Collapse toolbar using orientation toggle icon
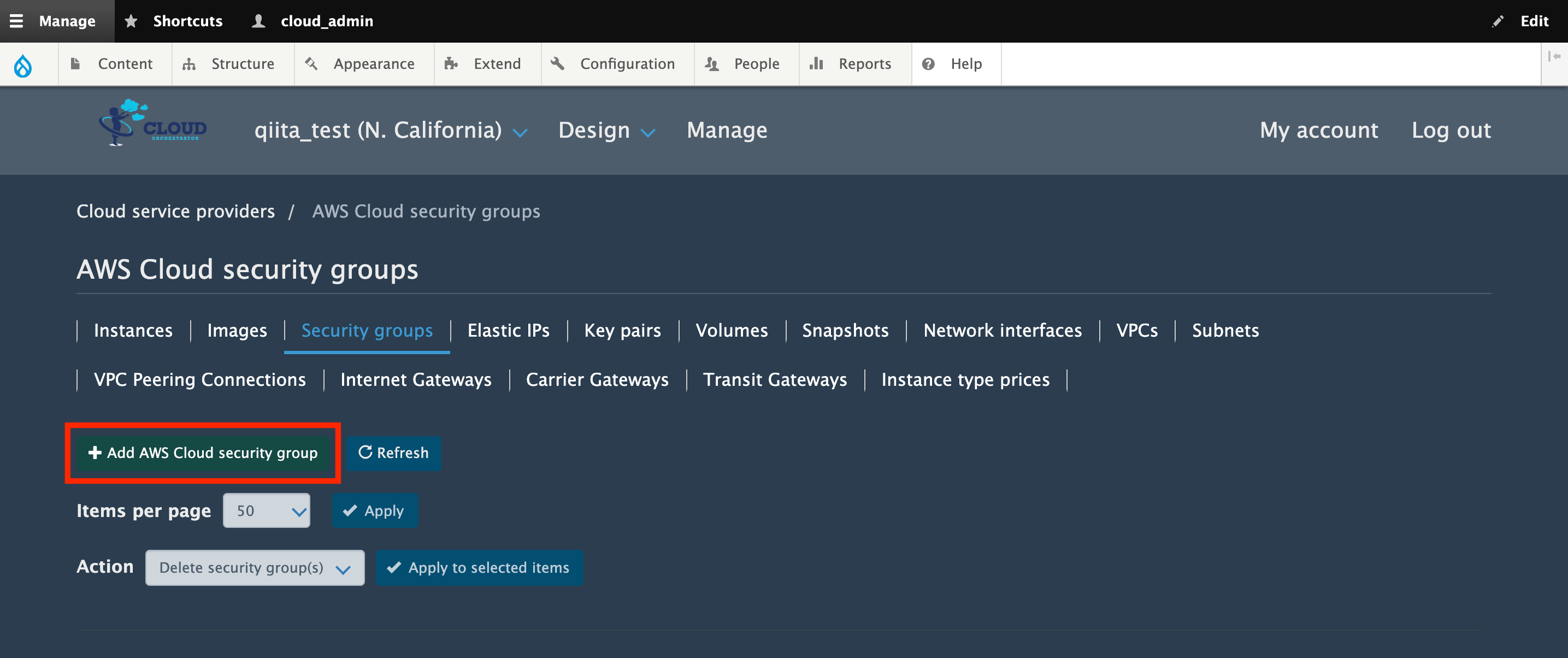Screen dimensions: 1568x658 pos(1554,57)
